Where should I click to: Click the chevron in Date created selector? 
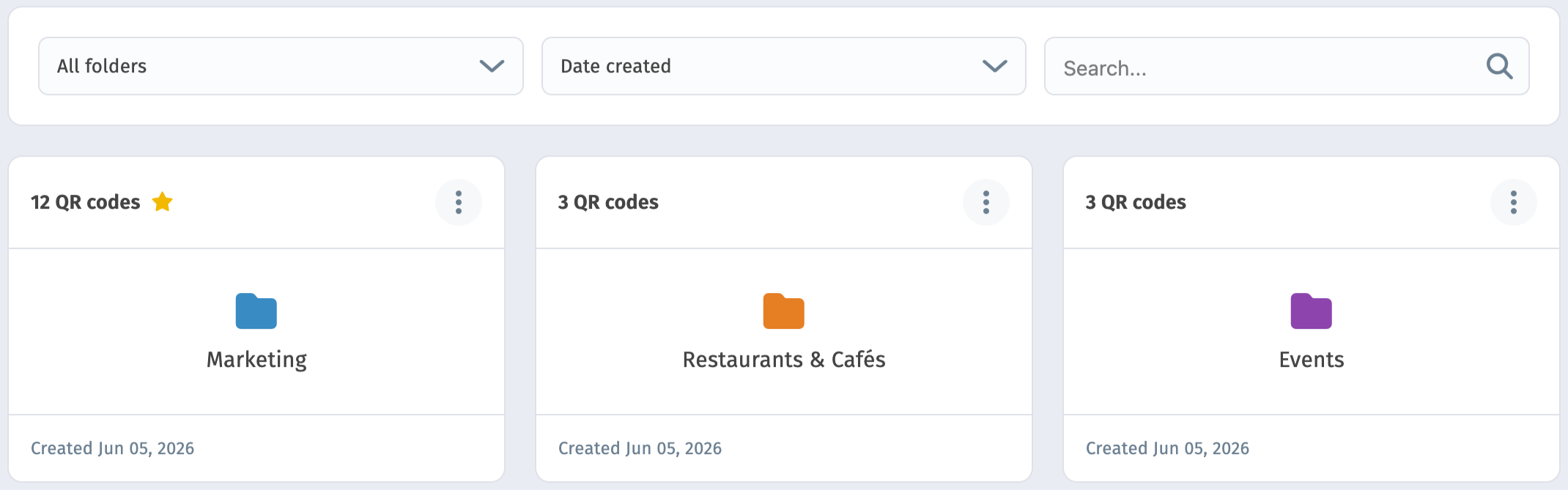coord(995,66)
